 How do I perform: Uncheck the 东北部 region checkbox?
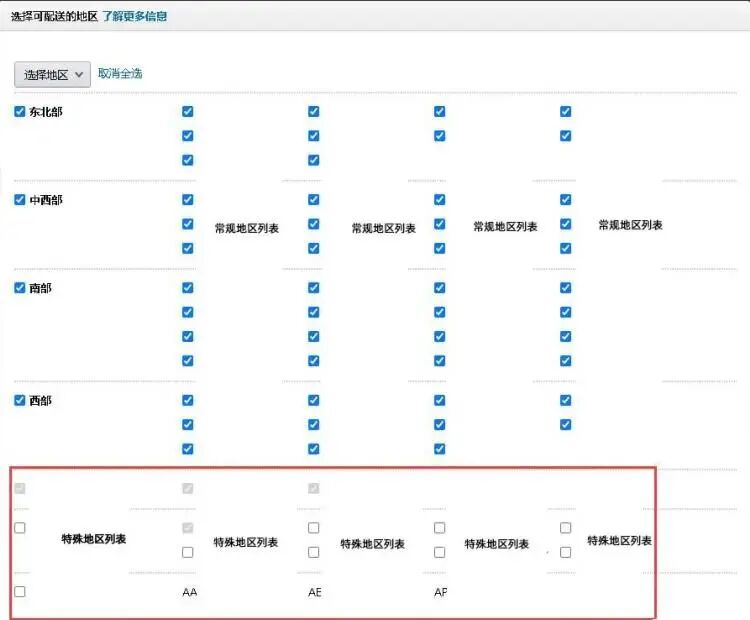pos(20,111)
